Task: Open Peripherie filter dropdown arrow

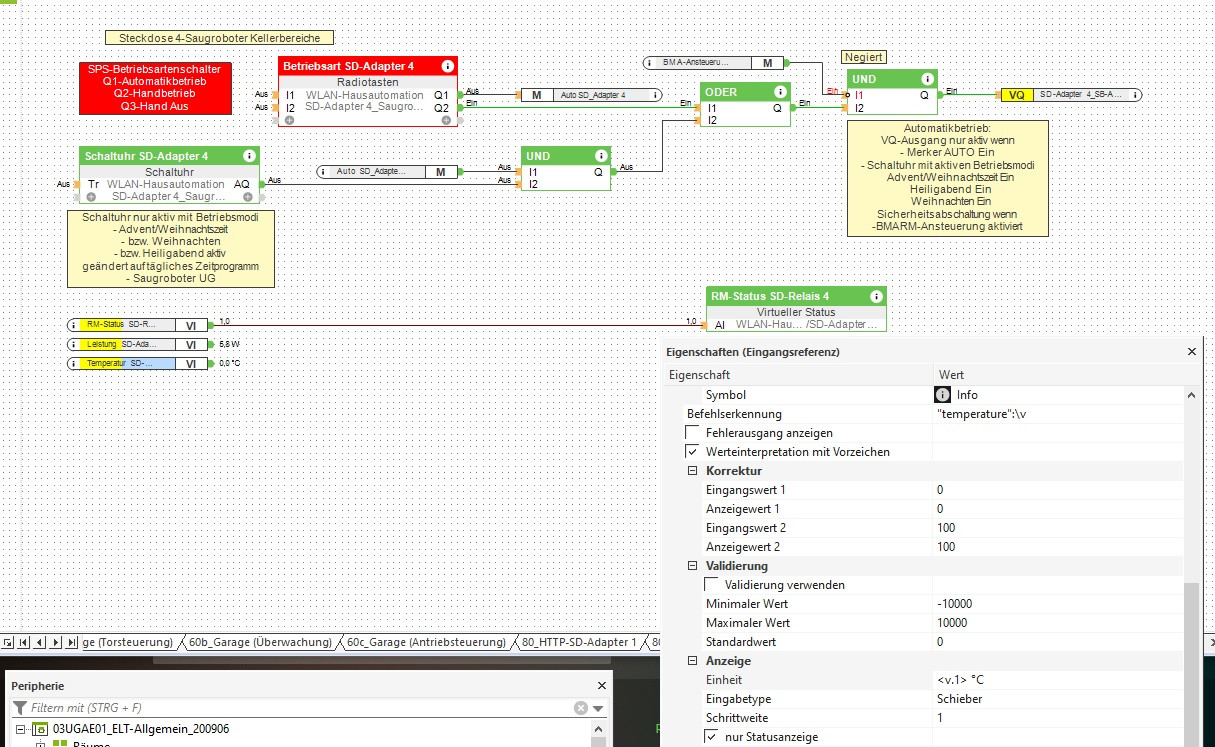Action: [598, 708]
